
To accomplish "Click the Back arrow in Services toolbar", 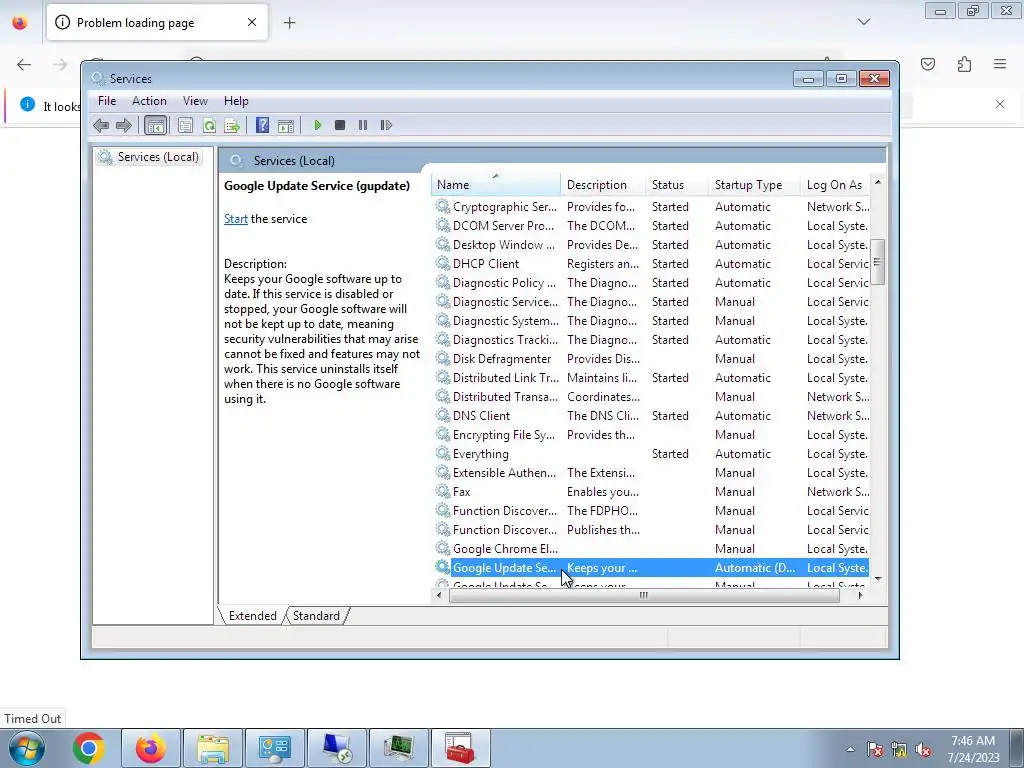I will 101,125.
